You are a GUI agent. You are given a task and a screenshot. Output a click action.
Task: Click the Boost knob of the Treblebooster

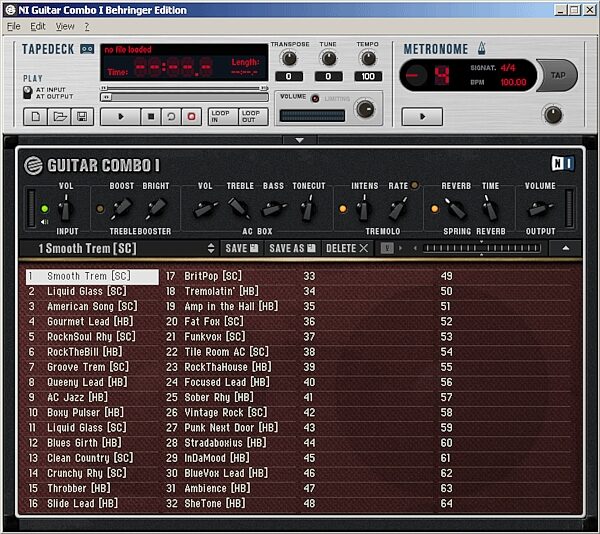click(x=121, y=208)
